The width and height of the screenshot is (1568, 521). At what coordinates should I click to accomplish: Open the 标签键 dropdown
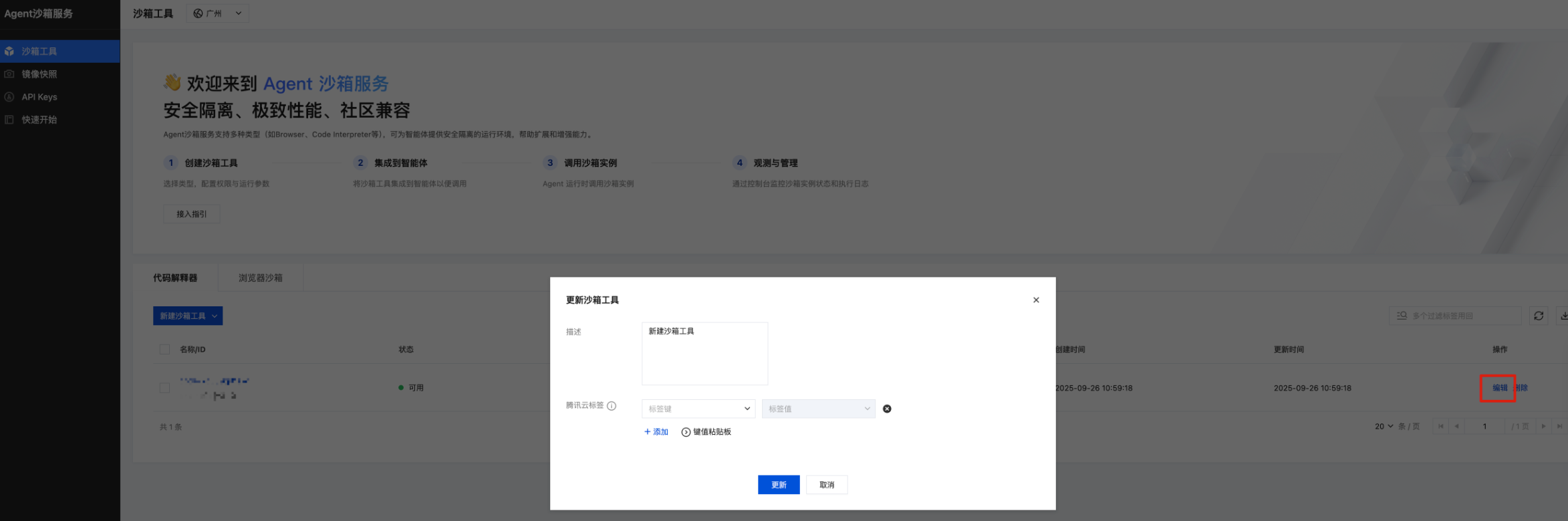pyautogui.click(x=698, y=409)
